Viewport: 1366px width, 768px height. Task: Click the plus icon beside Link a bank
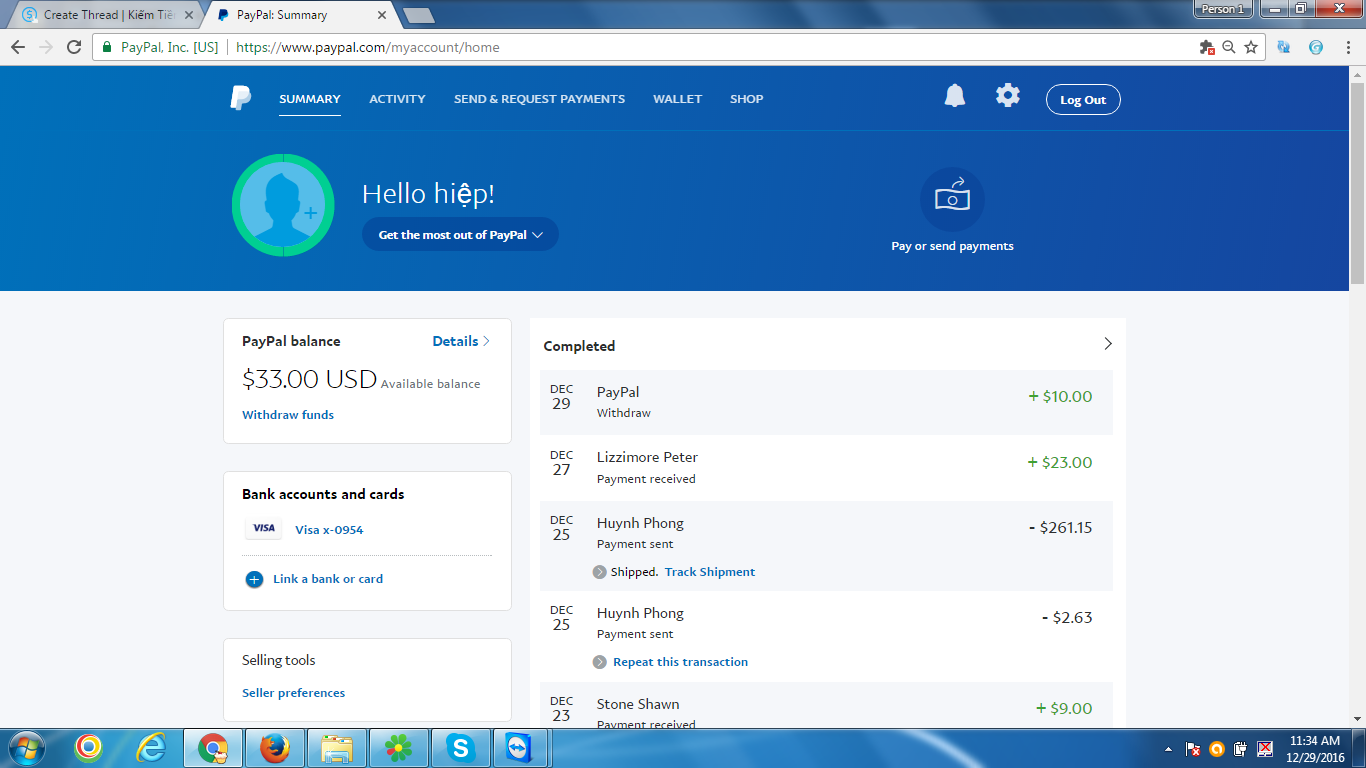tap(254, 579)
